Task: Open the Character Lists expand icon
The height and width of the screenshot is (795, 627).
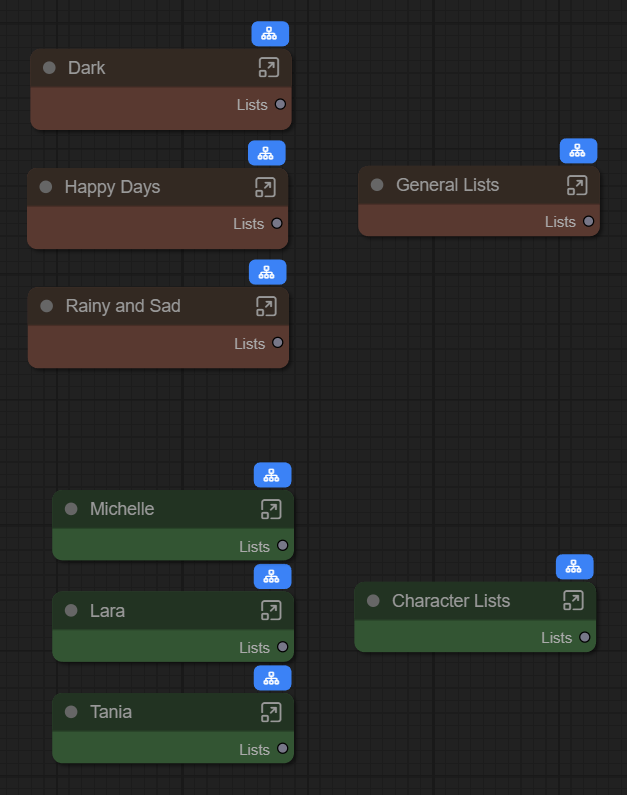Action: (x=573, y=600)
